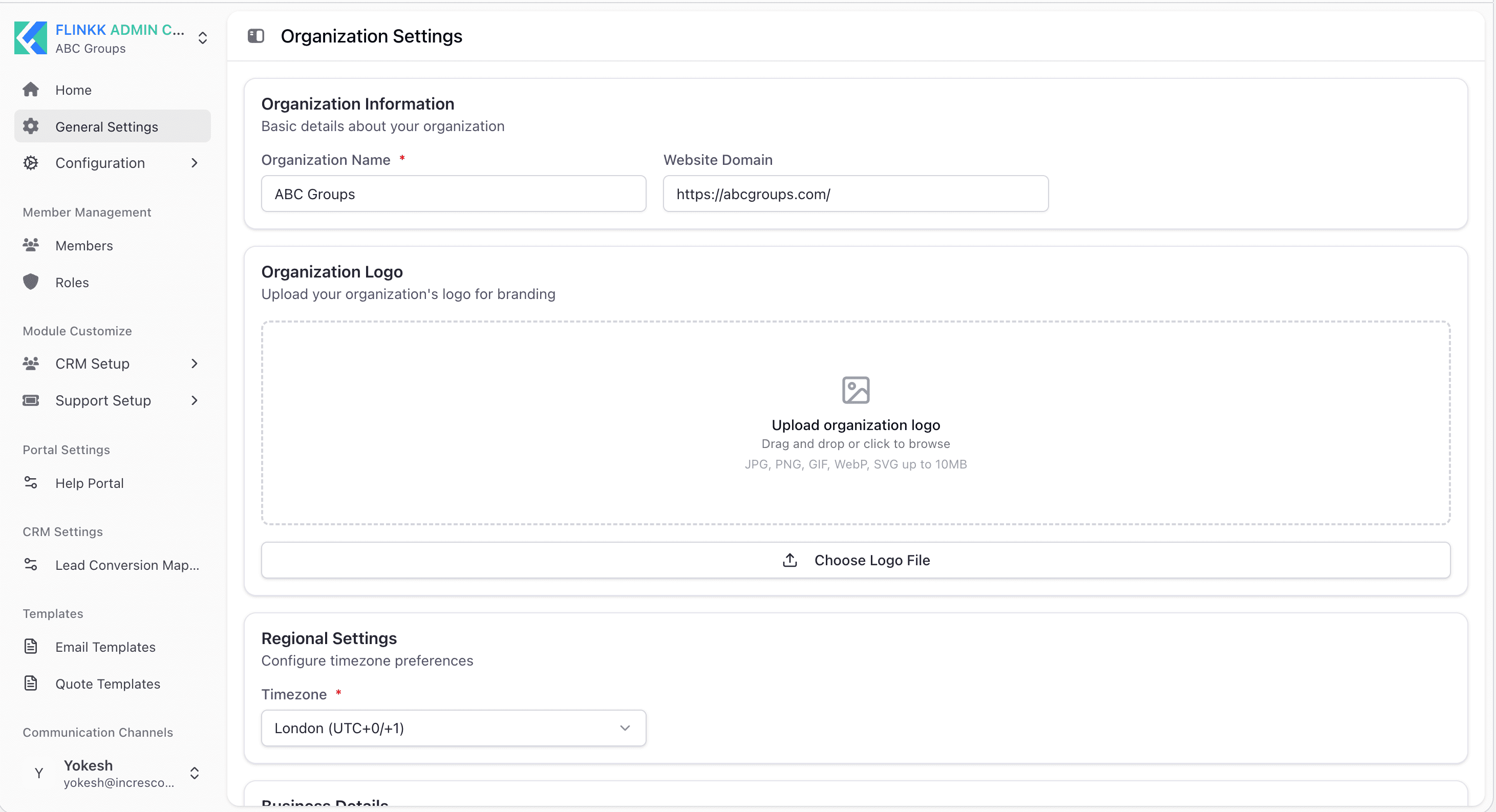Image resolution: width=1496 pixels, height=812 pixels.
Task: Click the Organization Settings page title
Action: click(372, 36)
